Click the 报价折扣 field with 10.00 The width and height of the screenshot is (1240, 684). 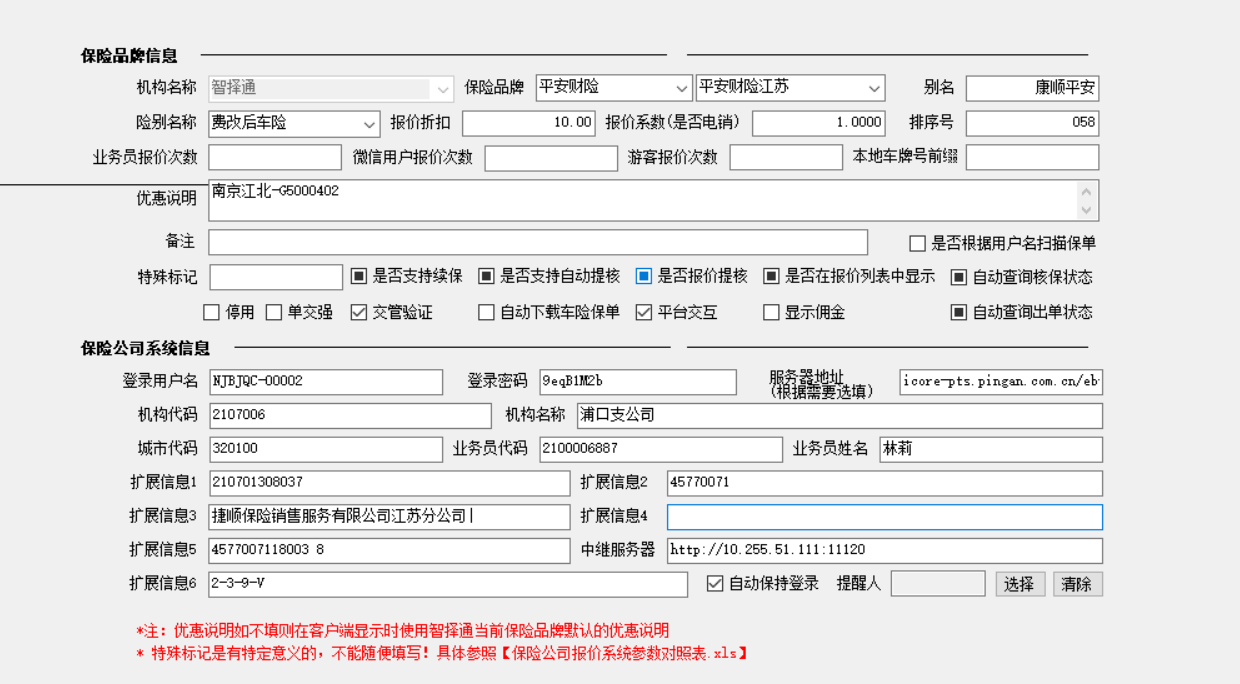coord(528,123)
